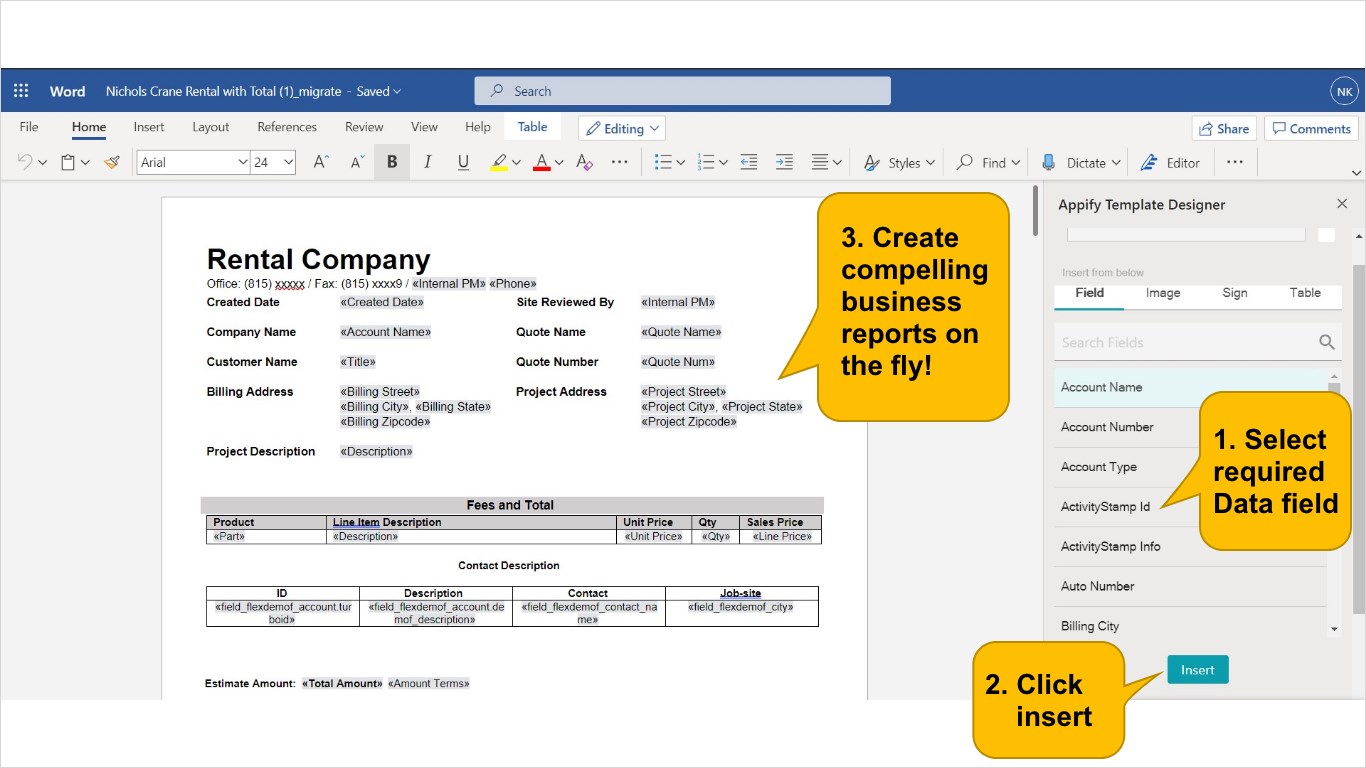Switch to the Layout ribbon tab

tap(211, 127)
